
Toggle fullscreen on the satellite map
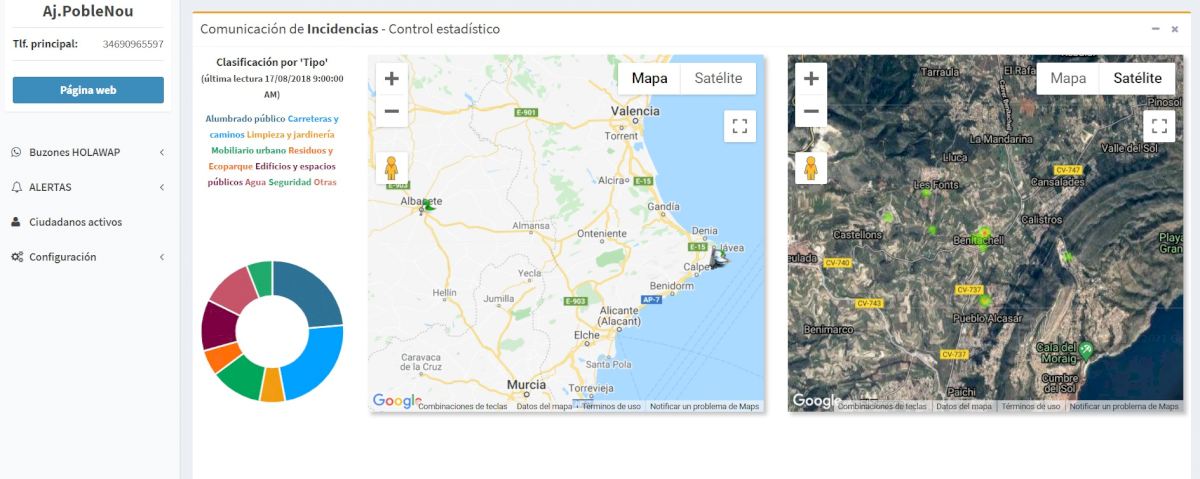(x=1159, y=126)
